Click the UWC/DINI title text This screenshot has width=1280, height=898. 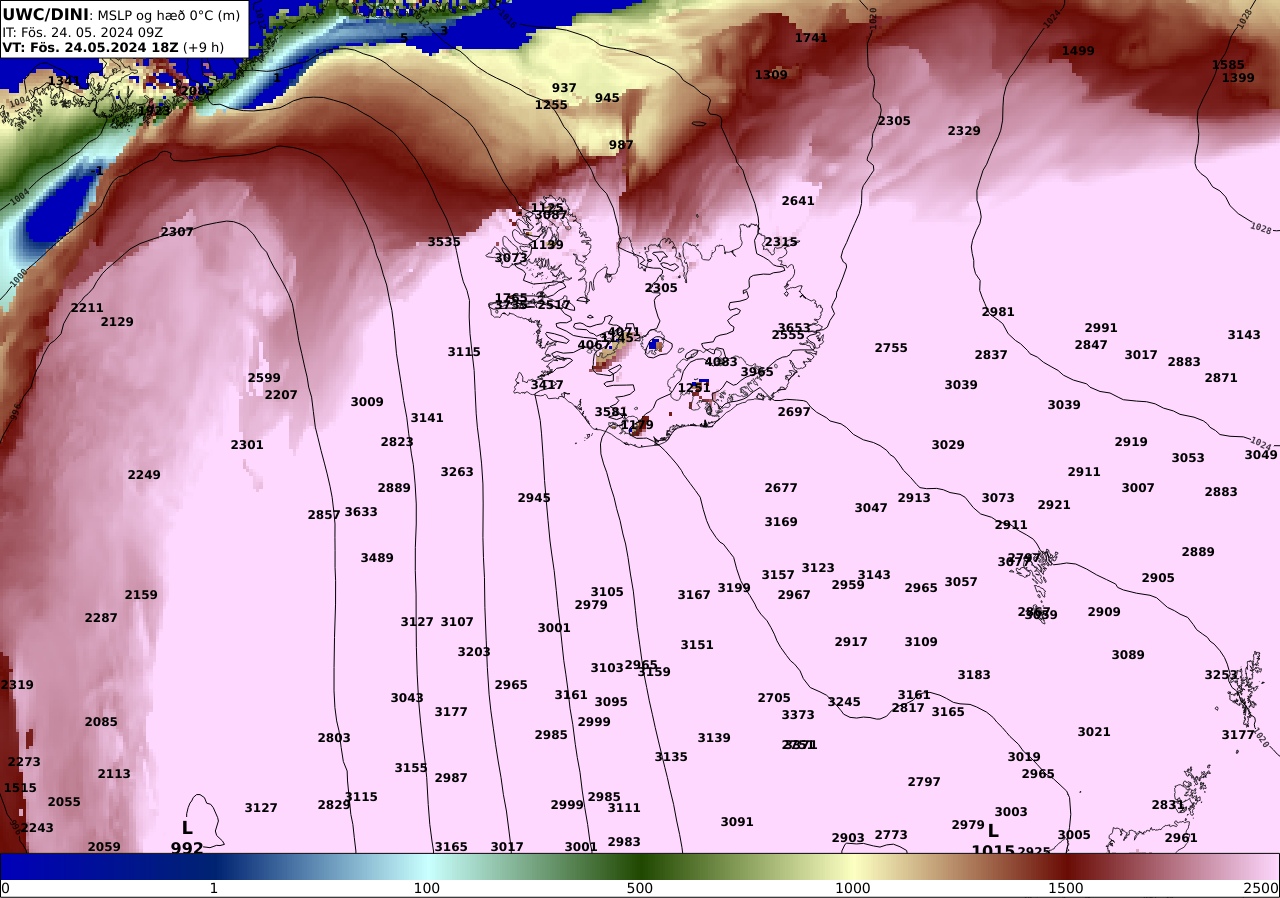(46, 14)
